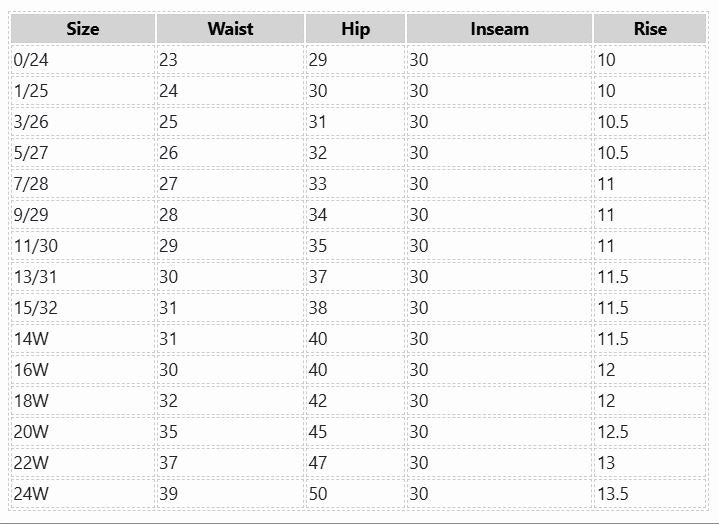Click the 15/32 size cell
The image size is (719, 526).
point(35,308)
